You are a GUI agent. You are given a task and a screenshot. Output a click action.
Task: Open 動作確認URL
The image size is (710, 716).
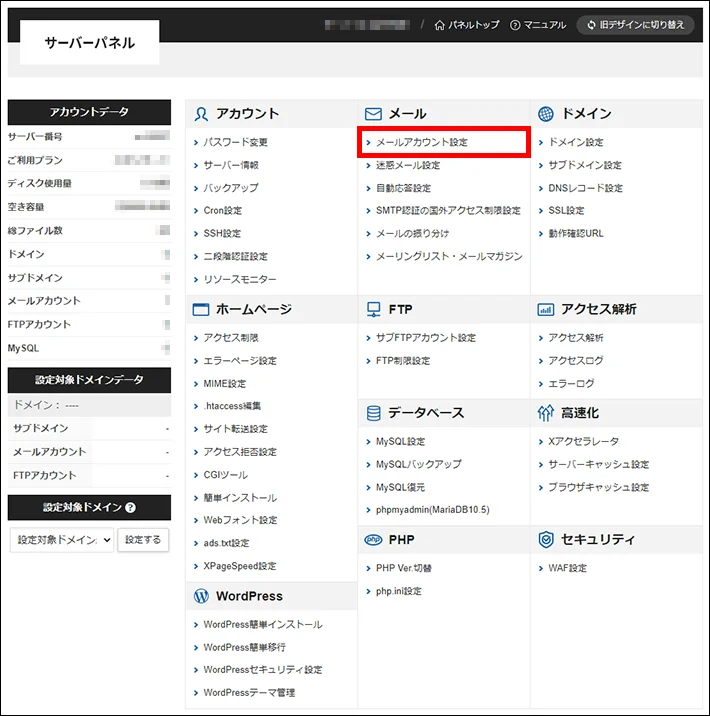pyautogui.click(x=576, y=233)
